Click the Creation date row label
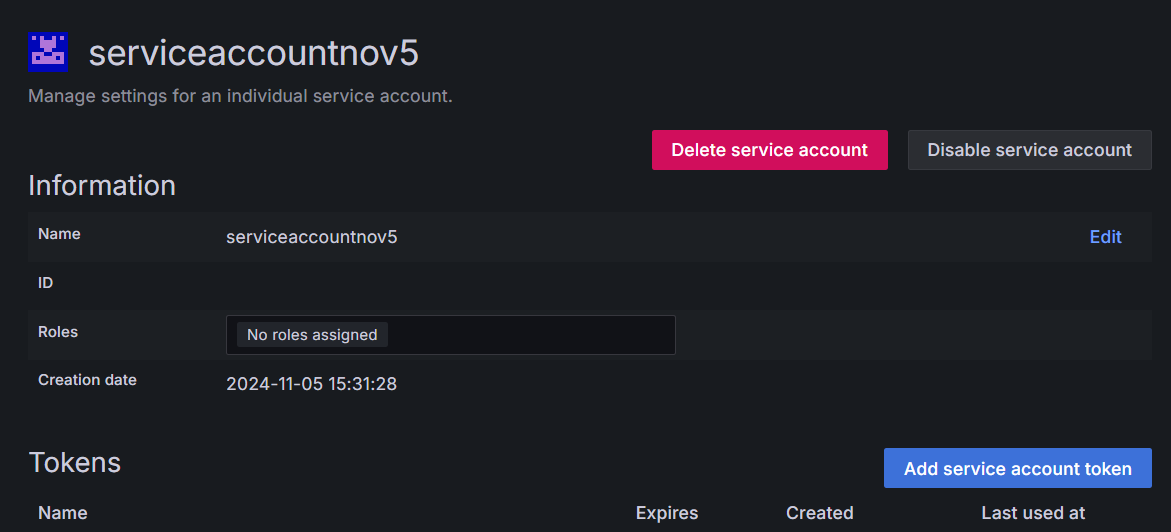This screenshot has width=1171, height=532. (87, 380)
